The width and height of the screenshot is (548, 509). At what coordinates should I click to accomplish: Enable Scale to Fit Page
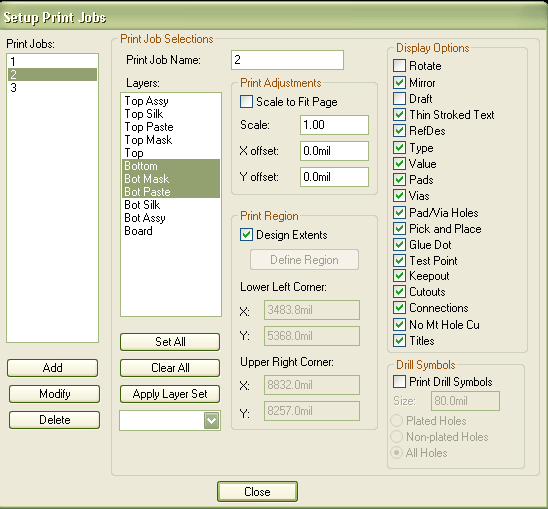click(x=246, y=102)
